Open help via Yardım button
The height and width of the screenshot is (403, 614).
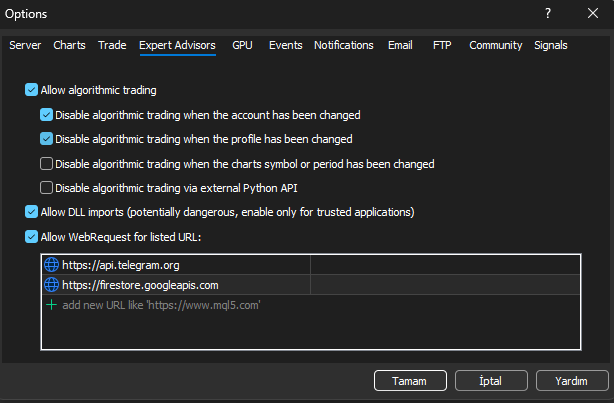pos(572,381)
